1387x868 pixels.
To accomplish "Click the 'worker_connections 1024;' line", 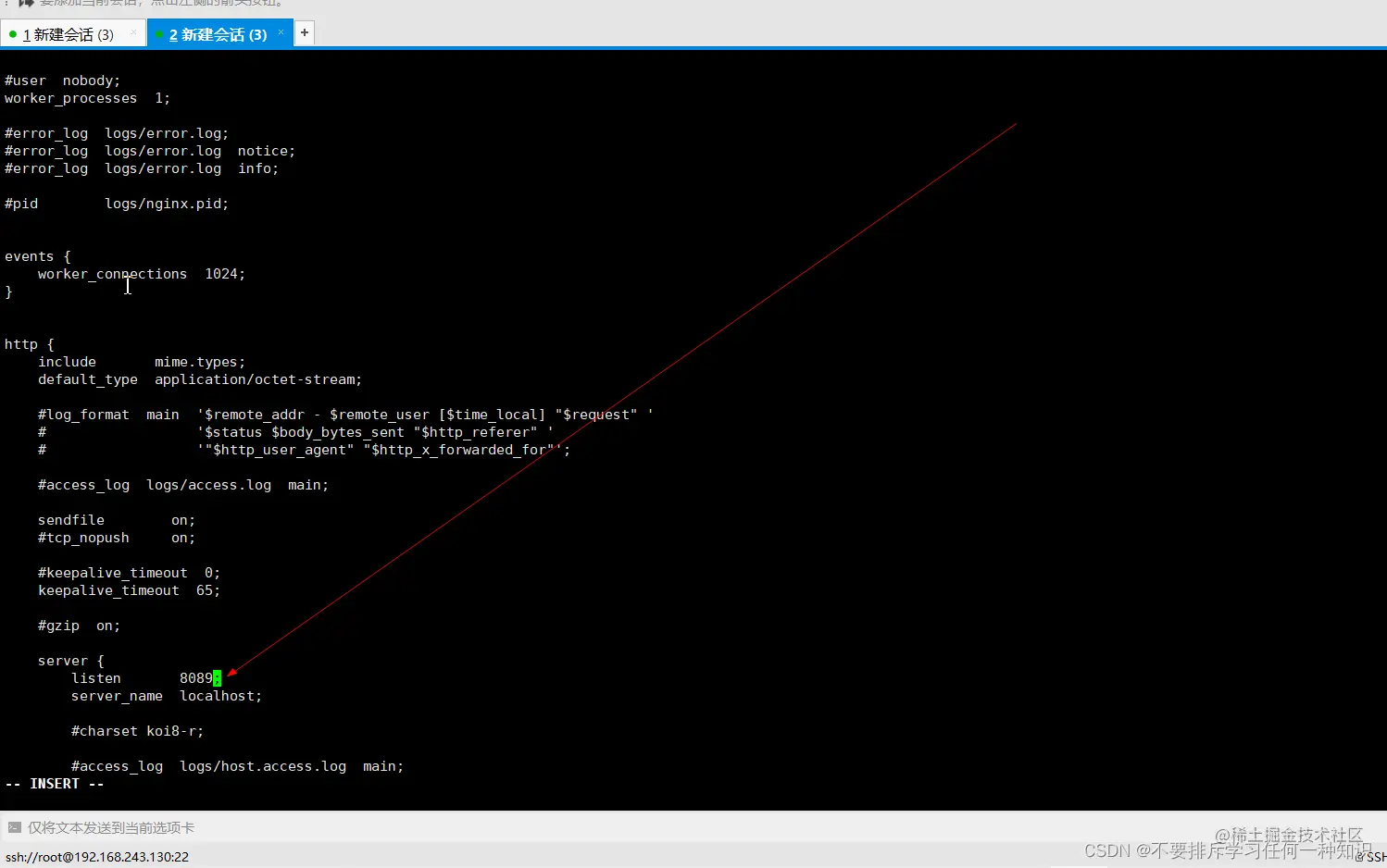I will [142, 274].
